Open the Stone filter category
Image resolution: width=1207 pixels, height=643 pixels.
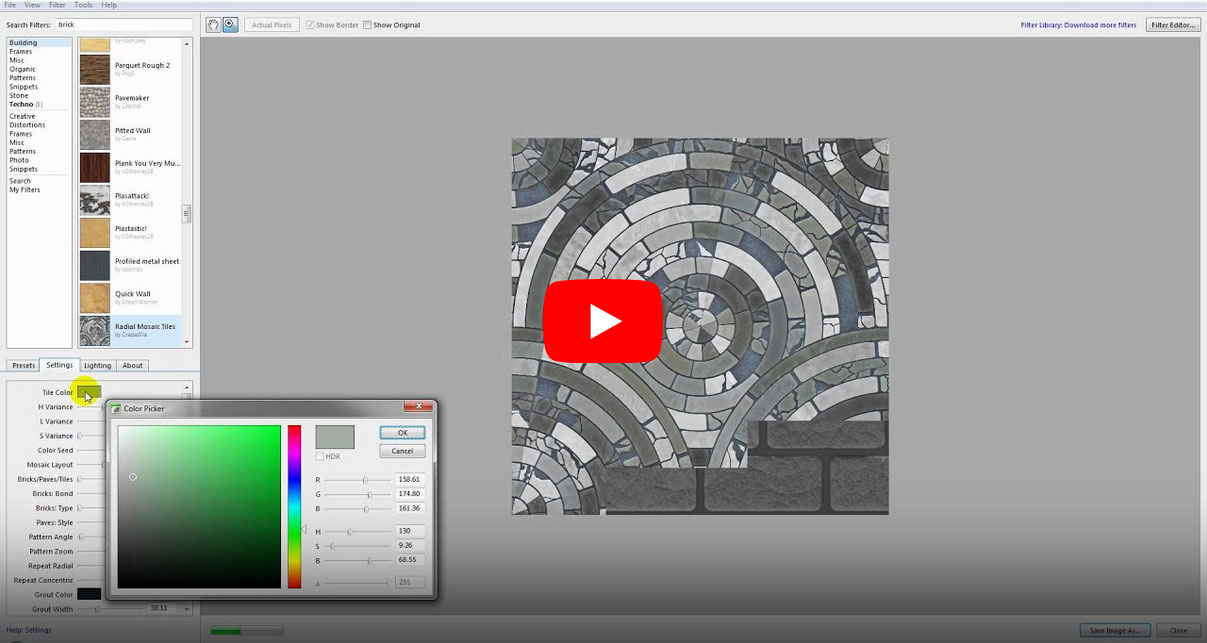pos(19,96)
